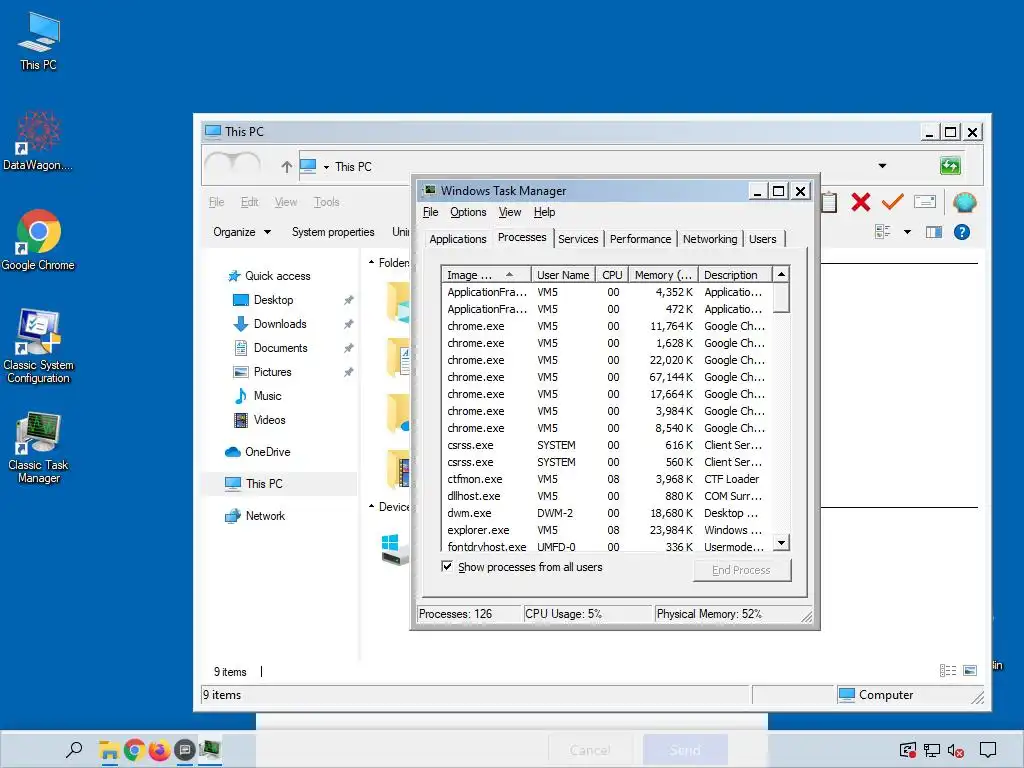
Task: Select Network in navigation pane
Action: pos(256,516)
